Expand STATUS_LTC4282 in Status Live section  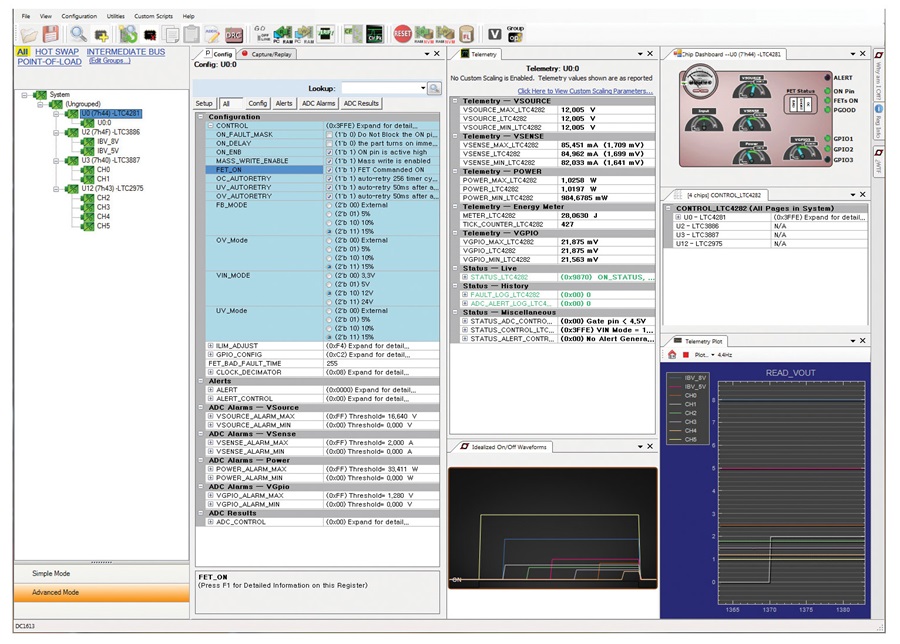(x=465, y=277)
